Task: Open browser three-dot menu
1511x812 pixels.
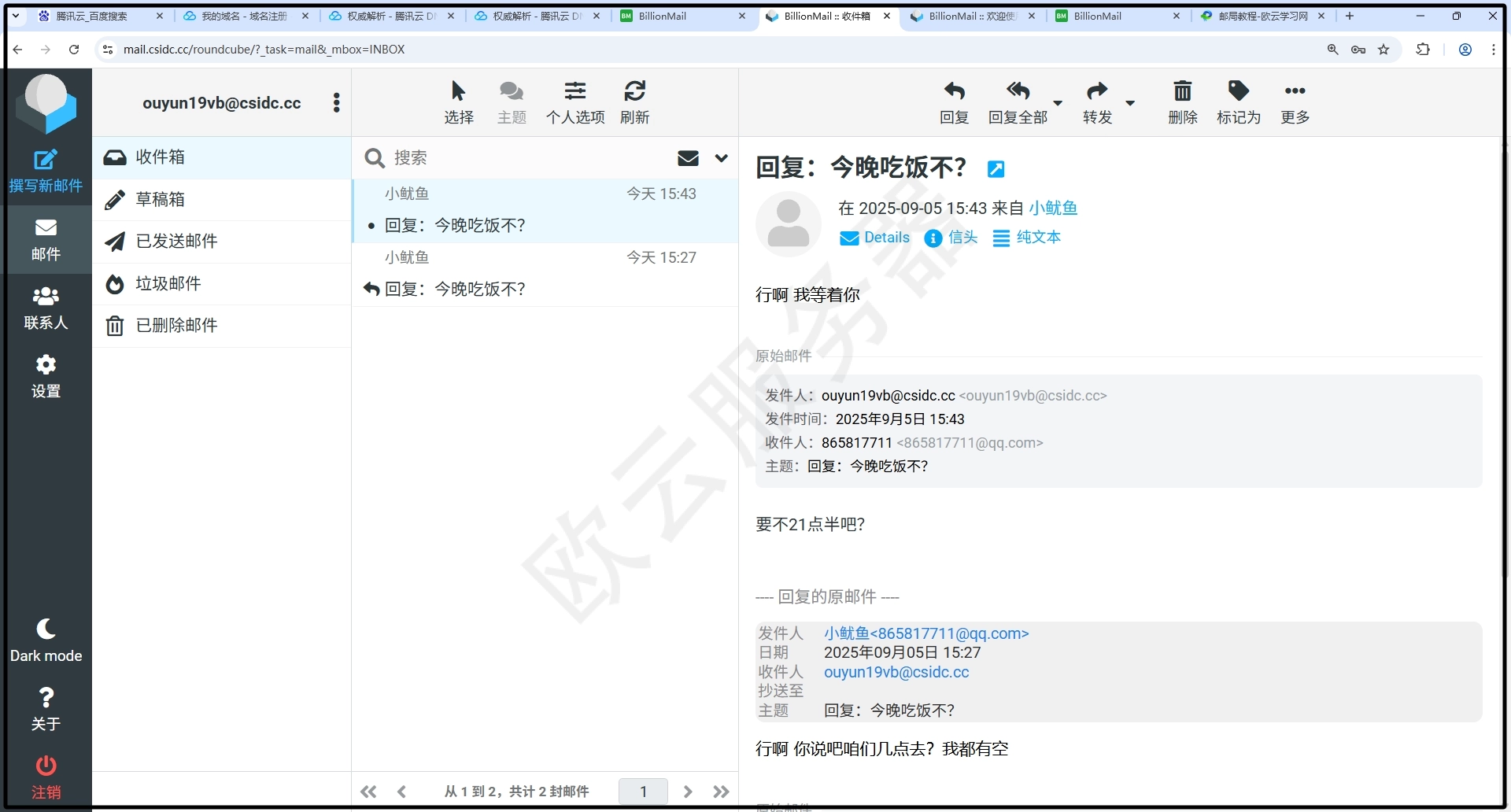Action: point(1493,50)
